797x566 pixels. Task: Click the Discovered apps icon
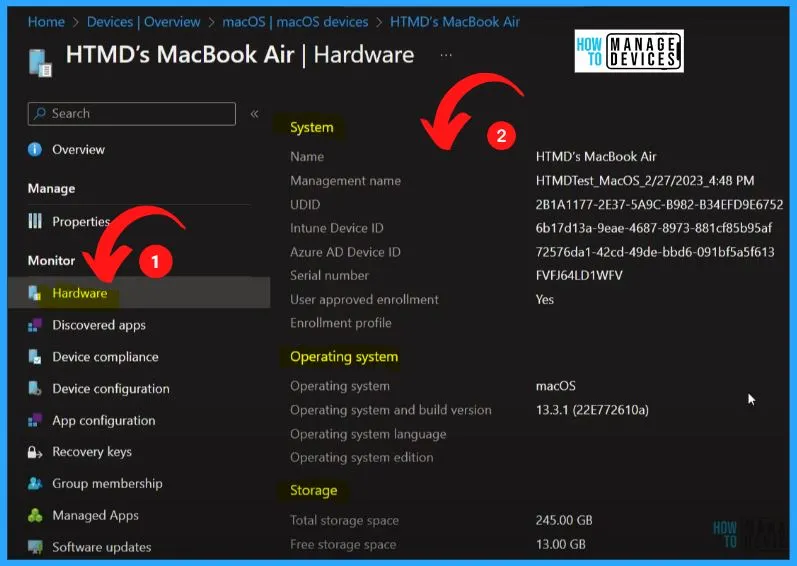pyautogui.click(x=35, y=325)
